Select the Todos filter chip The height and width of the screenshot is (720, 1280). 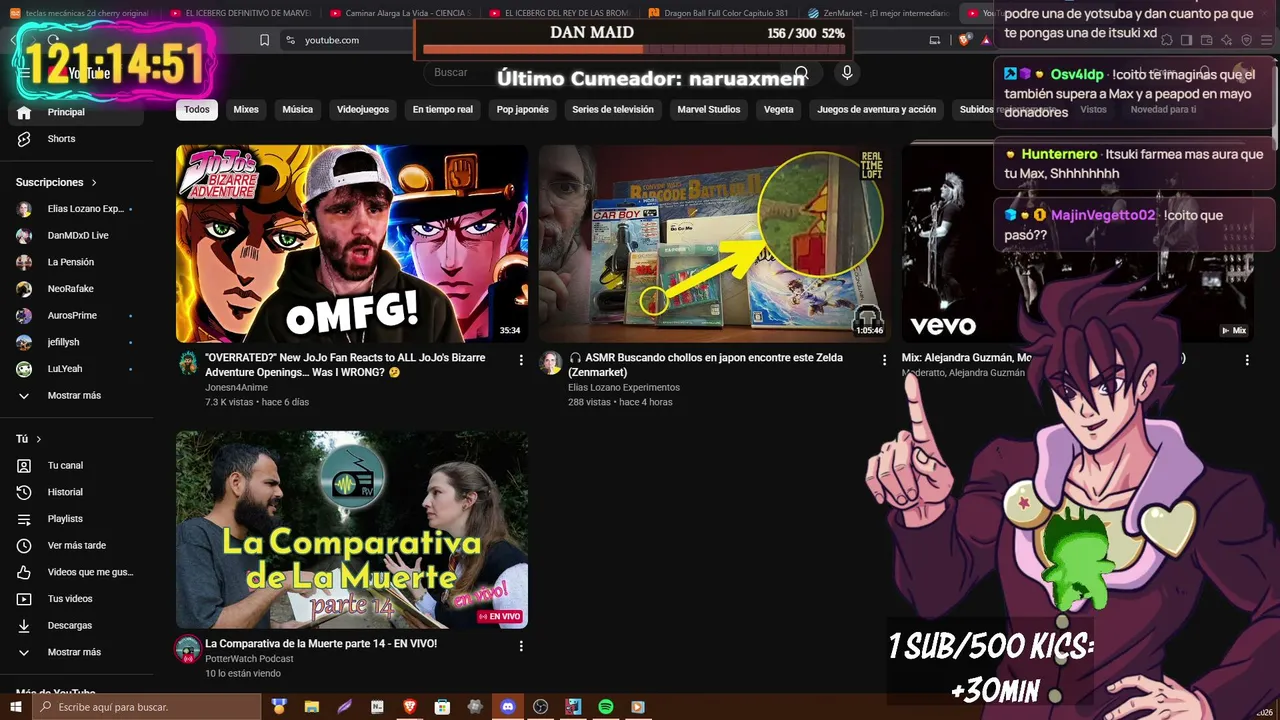(x=197, y=110)
